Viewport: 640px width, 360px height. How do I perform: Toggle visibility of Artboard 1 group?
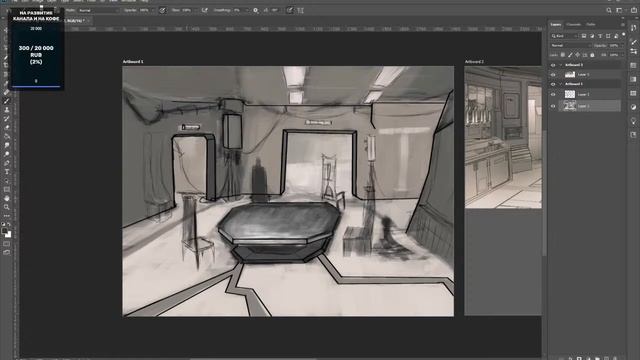click(x=553, y=84)
